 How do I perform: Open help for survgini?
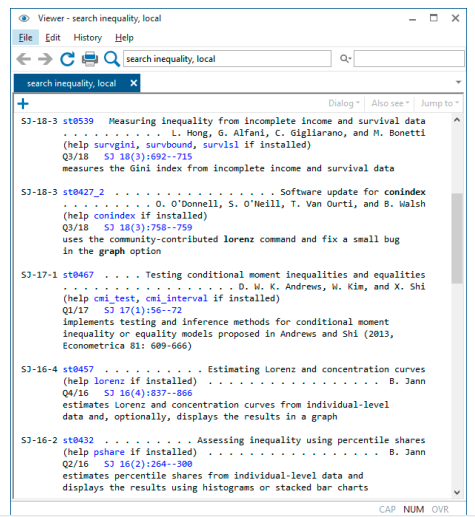pyautogui.click(x=114, y=145)
